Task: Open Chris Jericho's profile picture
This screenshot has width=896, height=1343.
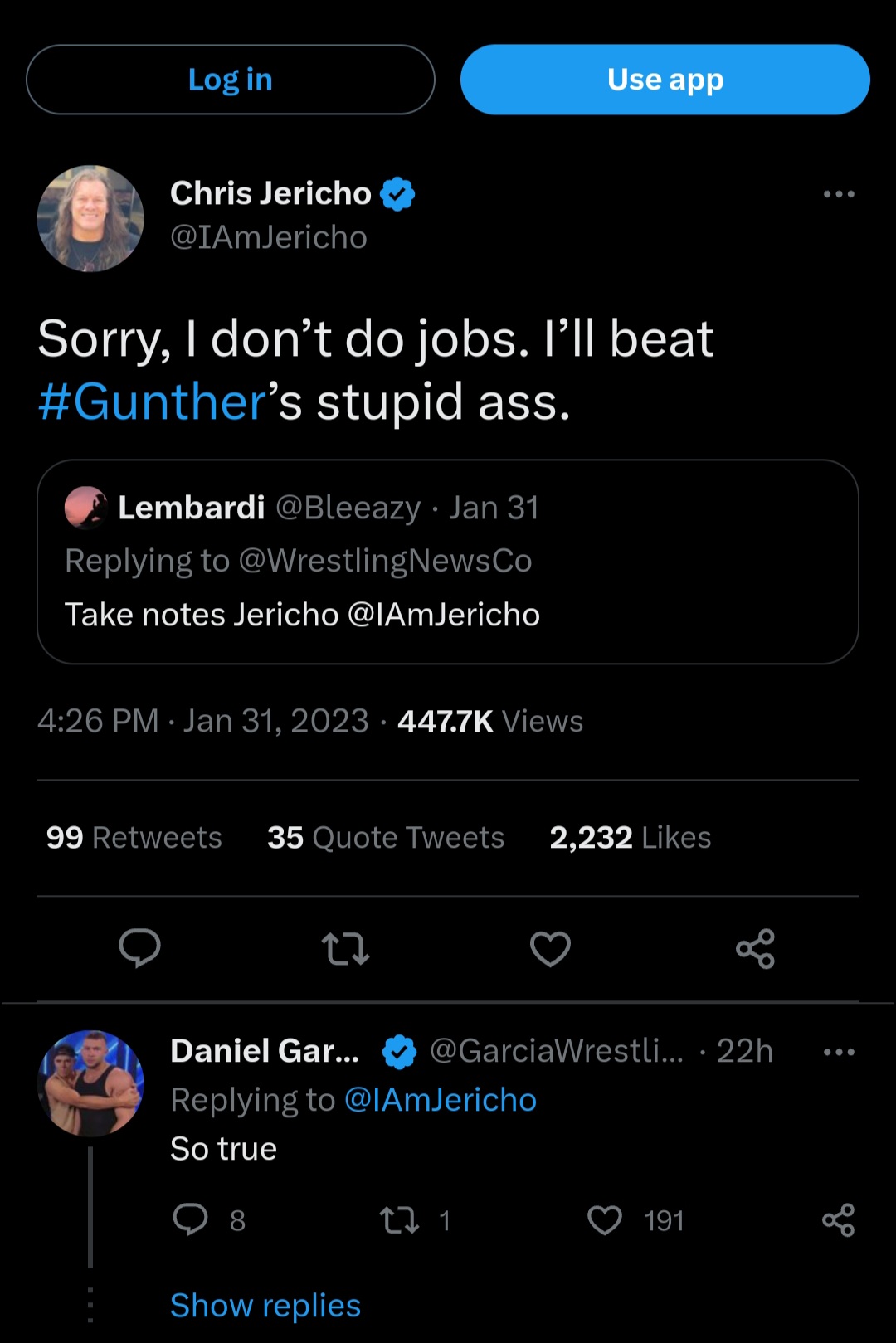Action: pyautogui.click(x=90, y=218)
